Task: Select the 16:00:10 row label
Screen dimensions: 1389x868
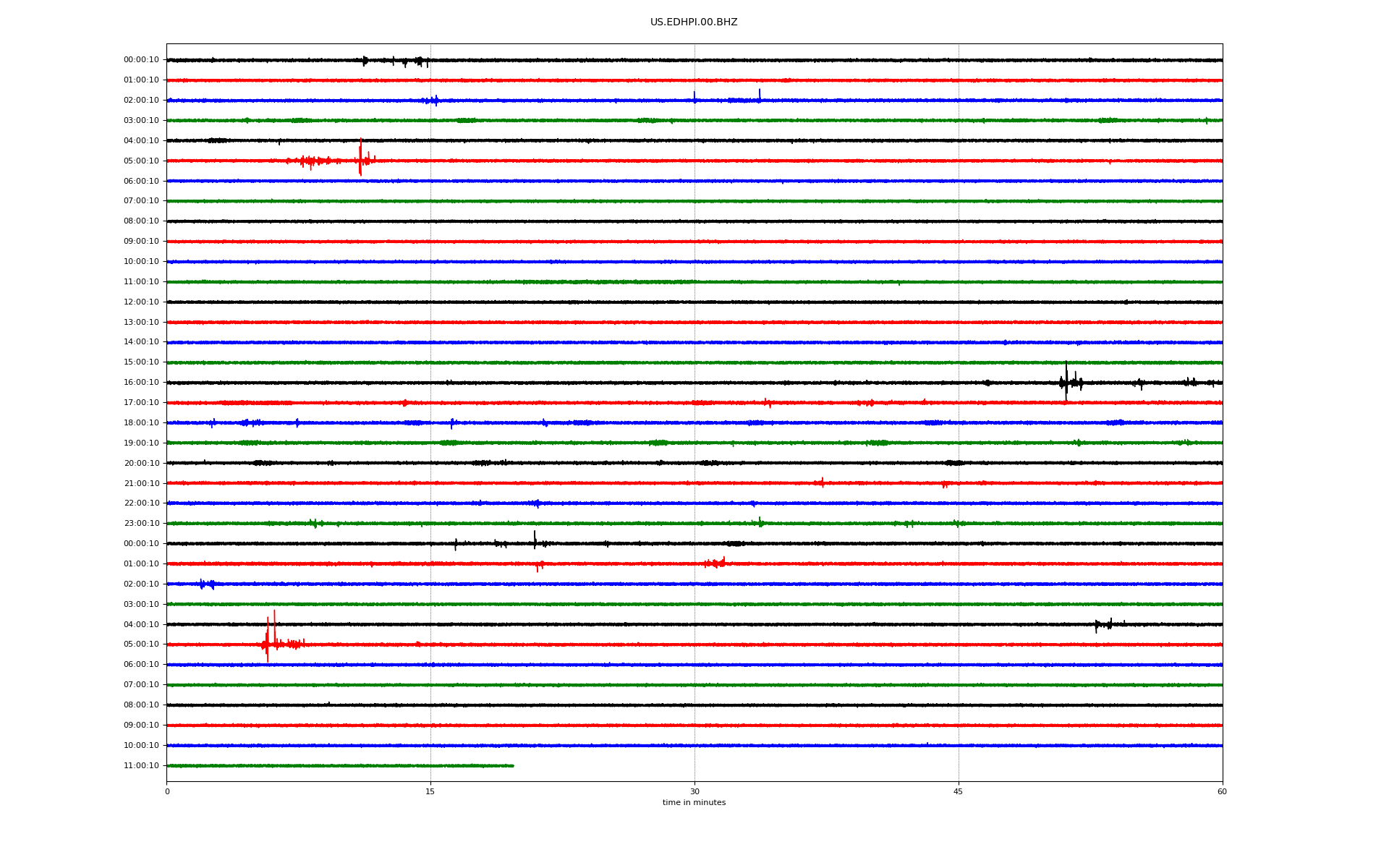Action: [x=141, y=383]
